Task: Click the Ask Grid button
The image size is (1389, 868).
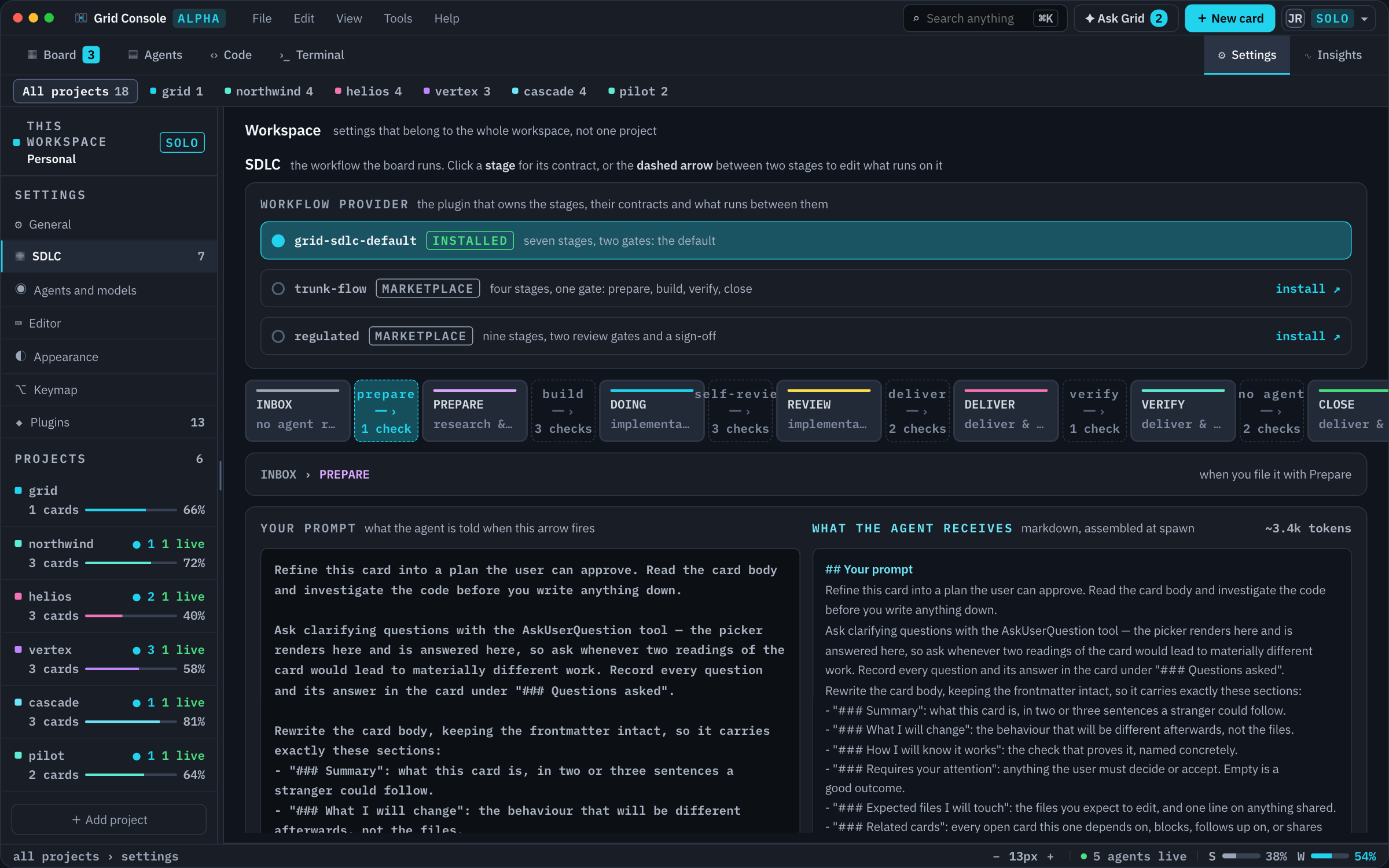Action: (x=1126, y=19)
